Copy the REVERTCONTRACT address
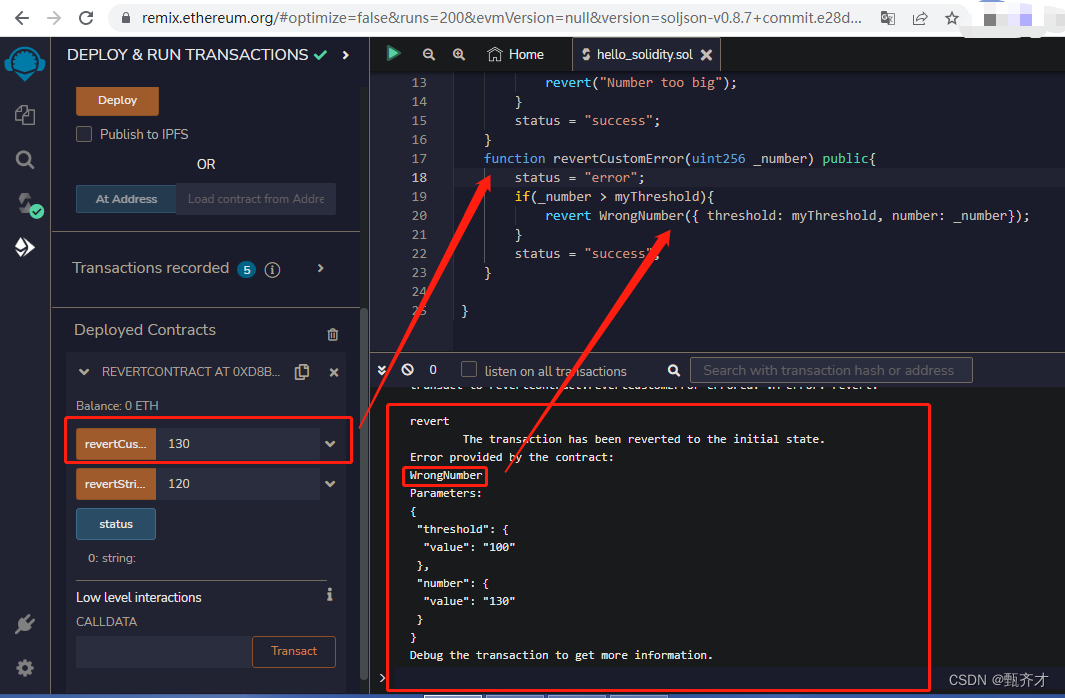 (x=302, y=371)
